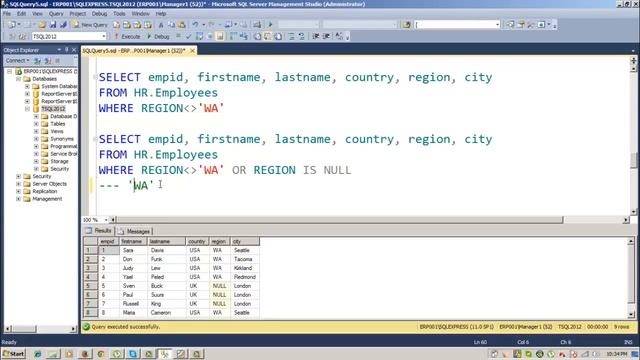Click the Cancel Executing Query icon

(x=178, y=36)
